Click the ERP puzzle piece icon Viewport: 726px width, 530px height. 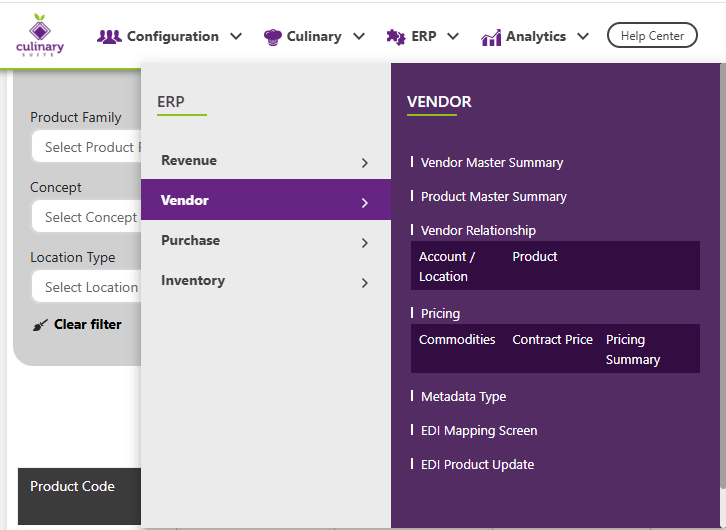pos(396,37)
